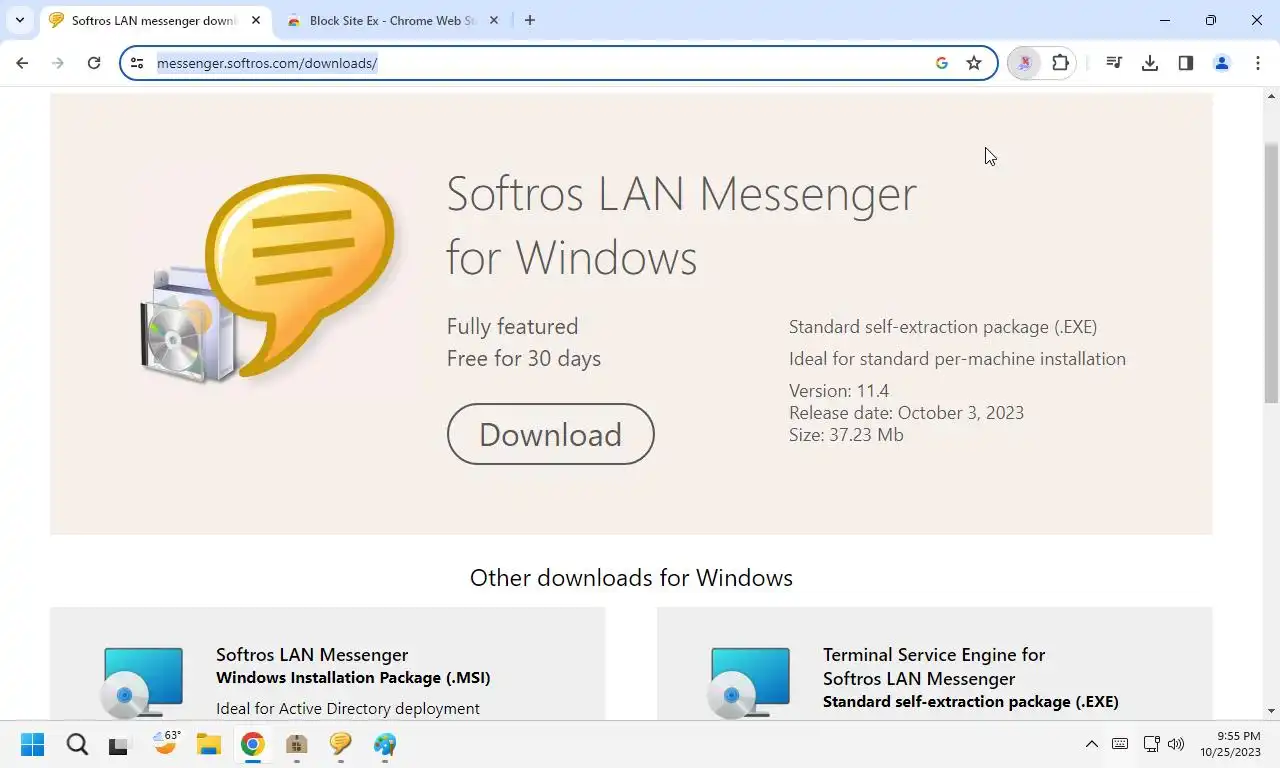Click the Terminal Service Engine monitor icon
The image size is (1280, 768).
(x=750, y=683)
